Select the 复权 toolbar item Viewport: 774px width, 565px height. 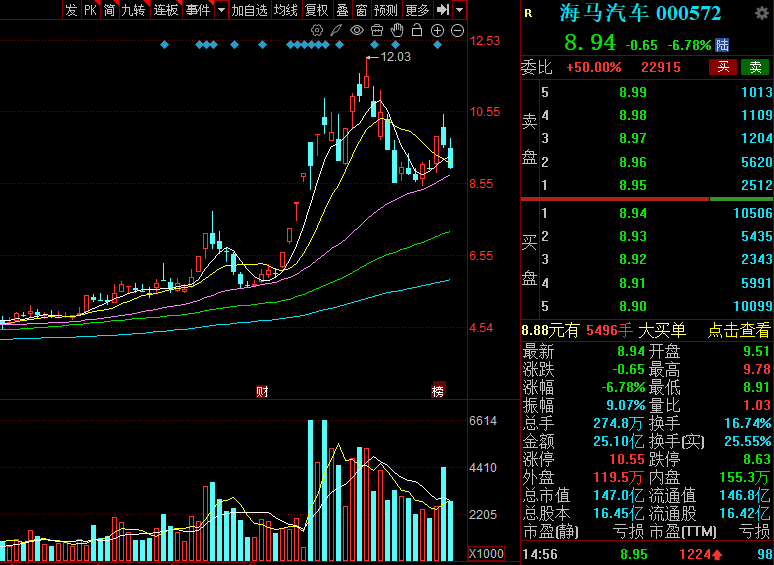(316, 9)
